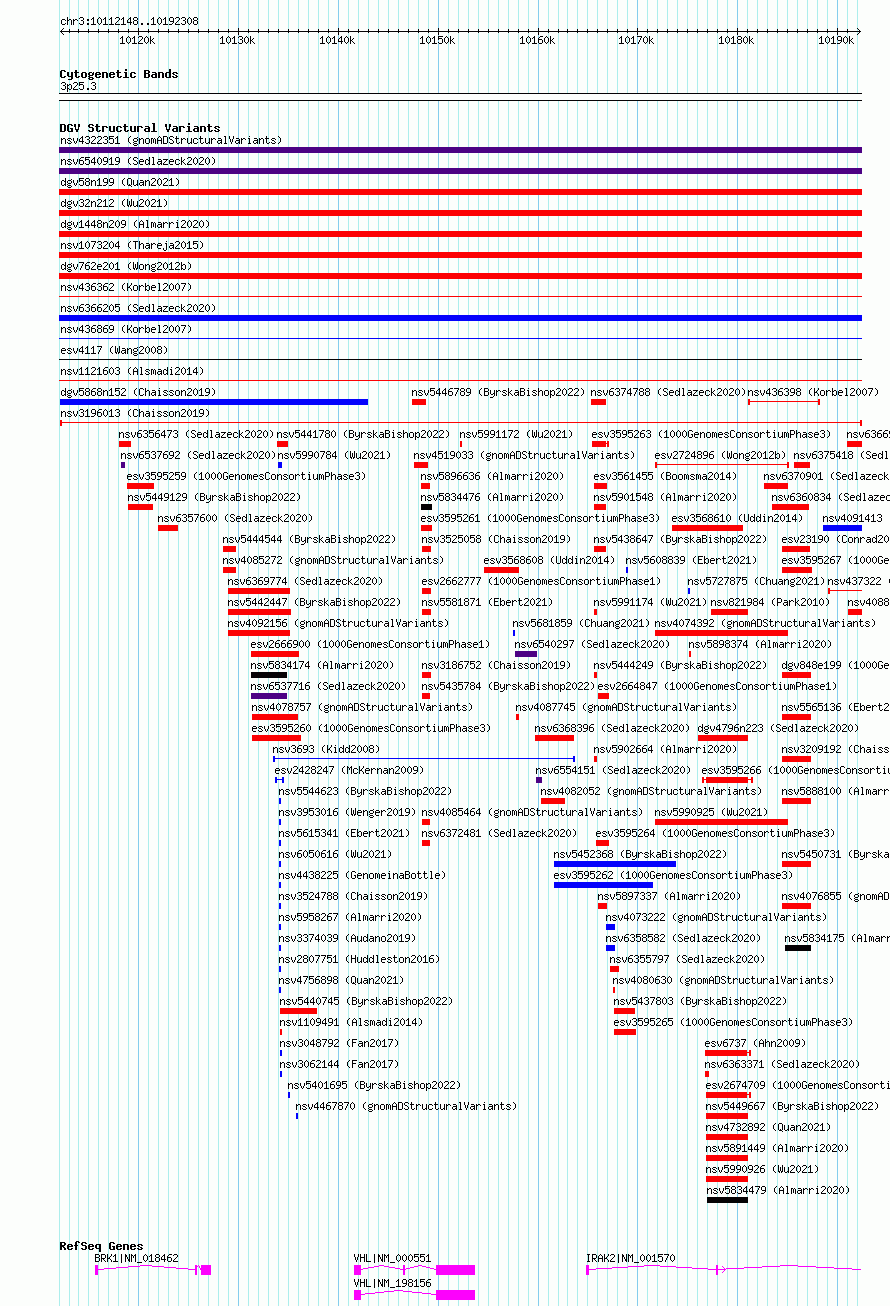
Task: Select variant nsv4467870 (gnomADStructuralVariants)
Action: [x=406, y=1107]
